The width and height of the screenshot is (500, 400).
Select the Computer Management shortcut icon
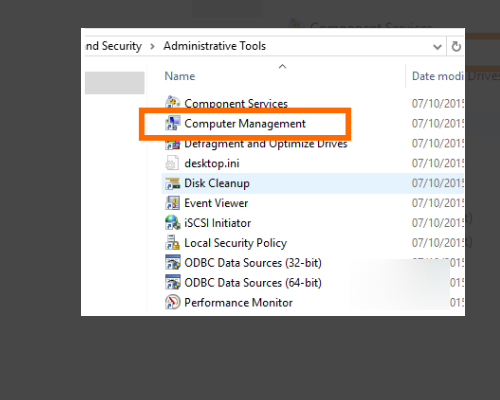(173, 123)
